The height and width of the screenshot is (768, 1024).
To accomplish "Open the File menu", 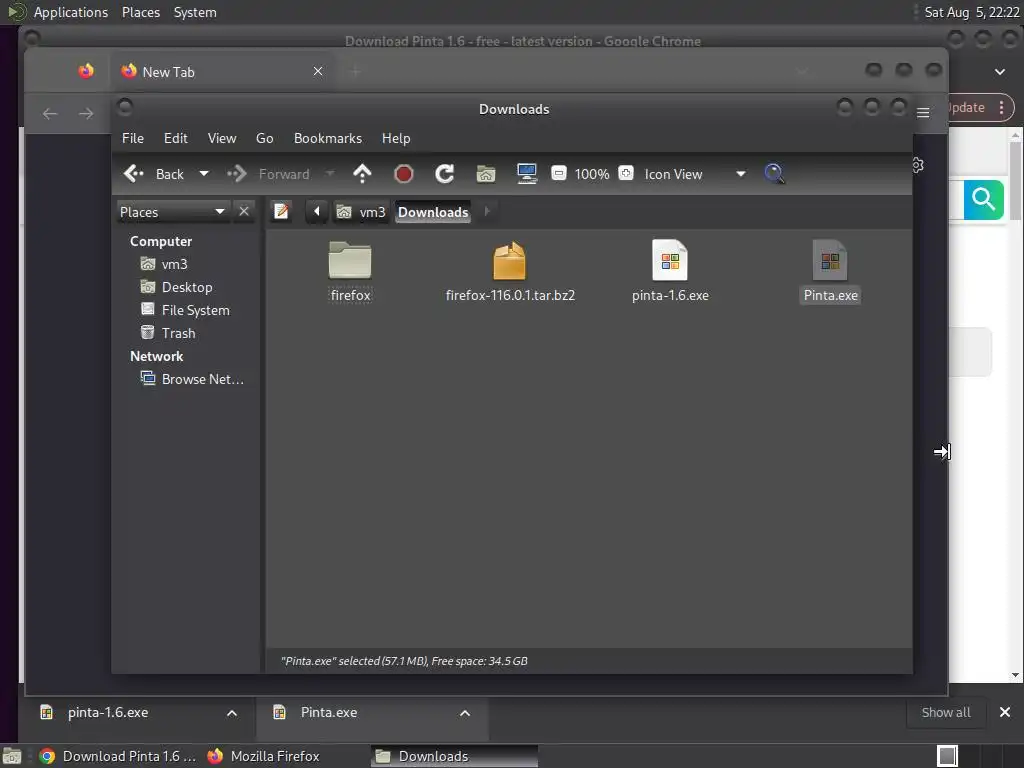I will pyautogui.click(x=133, y=138).
